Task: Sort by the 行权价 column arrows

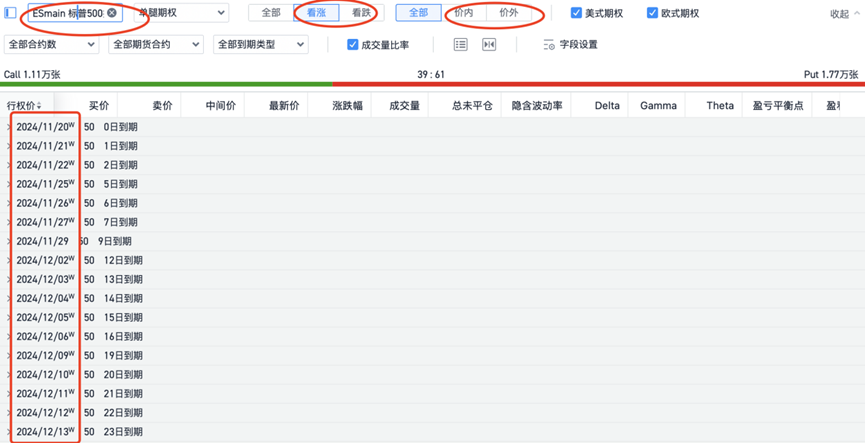Action: point(39,105)
